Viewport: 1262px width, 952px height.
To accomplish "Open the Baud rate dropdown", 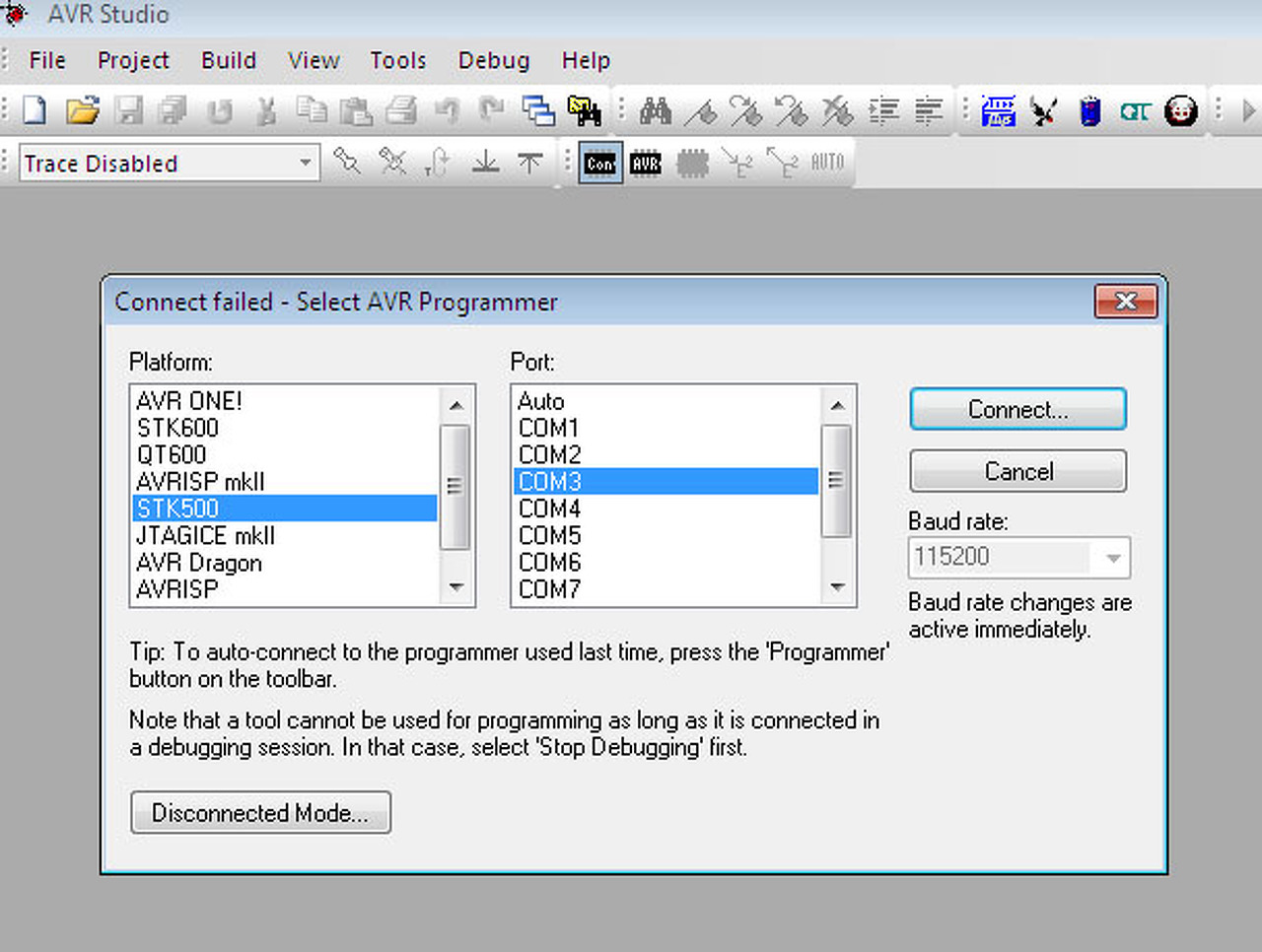I will pos(1113,558).
